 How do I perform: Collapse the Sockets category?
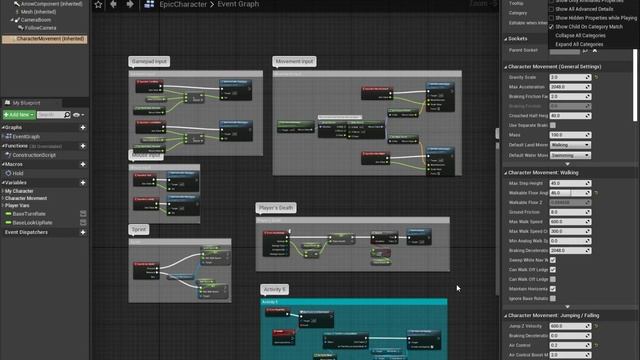(506, 39)
